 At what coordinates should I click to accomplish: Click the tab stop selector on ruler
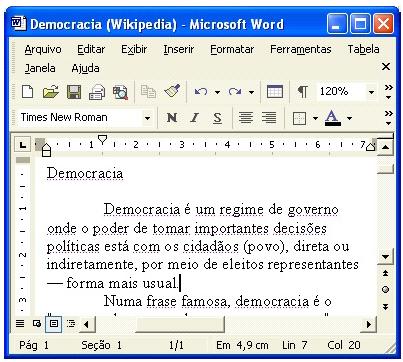pos(22,145)
